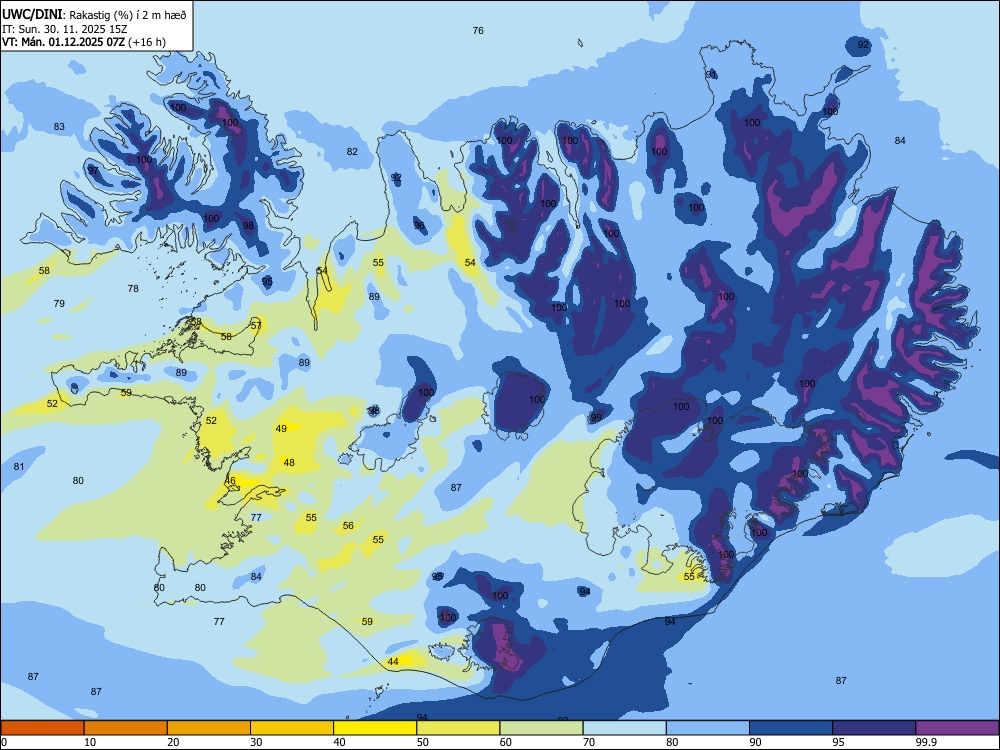Click the orange 10–20 legend swatch

pos(126,728)
